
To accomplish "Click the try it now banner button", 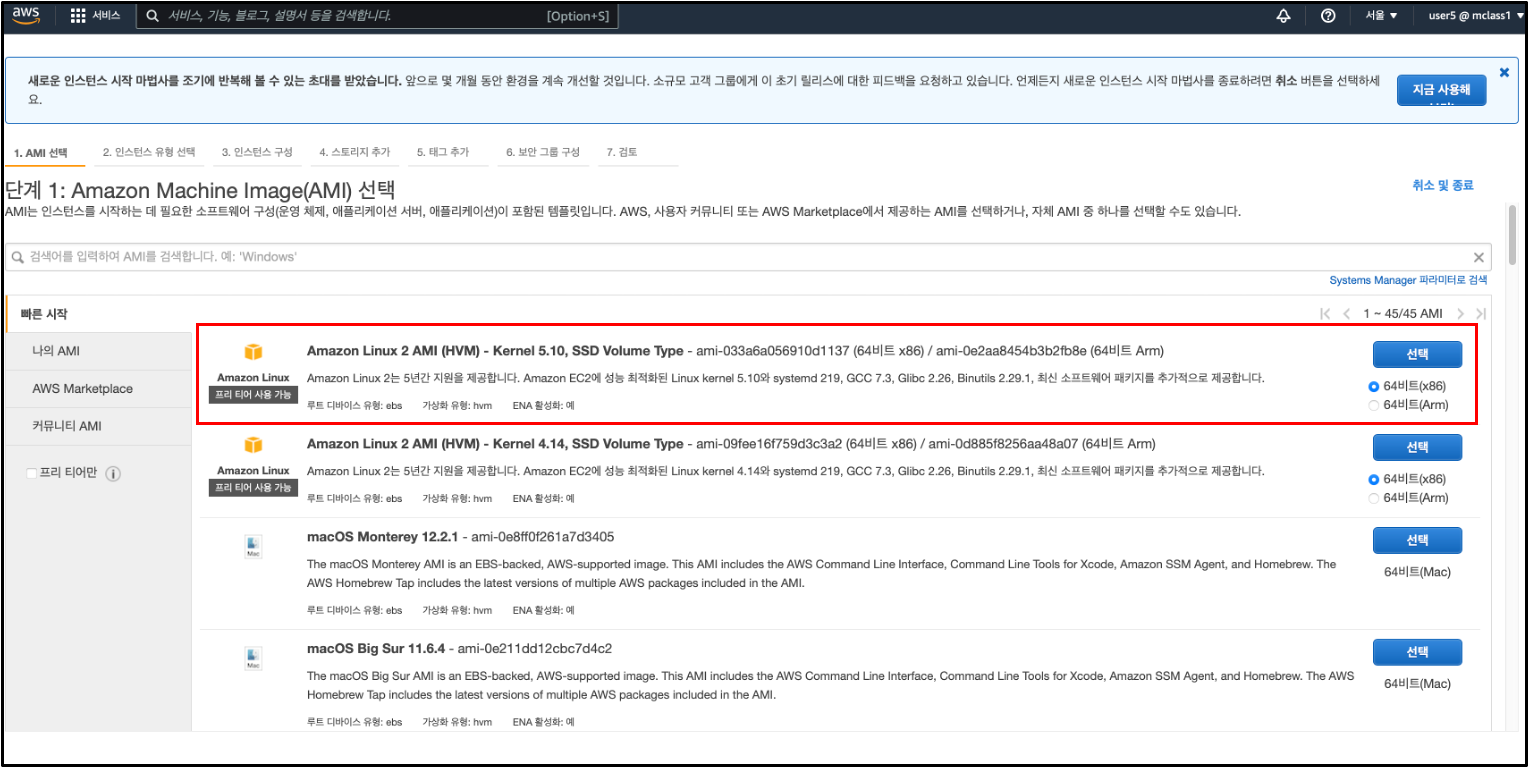I will click(1441, 90).
